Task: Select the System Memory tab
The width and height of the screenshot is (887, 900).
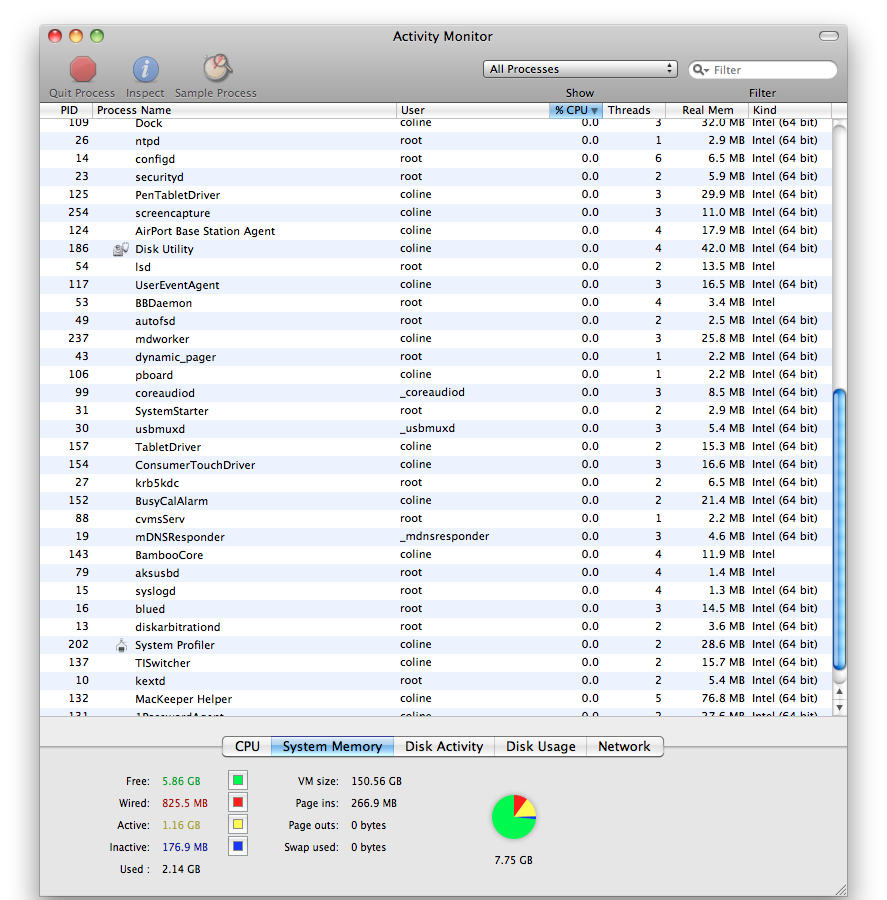Action: coord(332,746)
